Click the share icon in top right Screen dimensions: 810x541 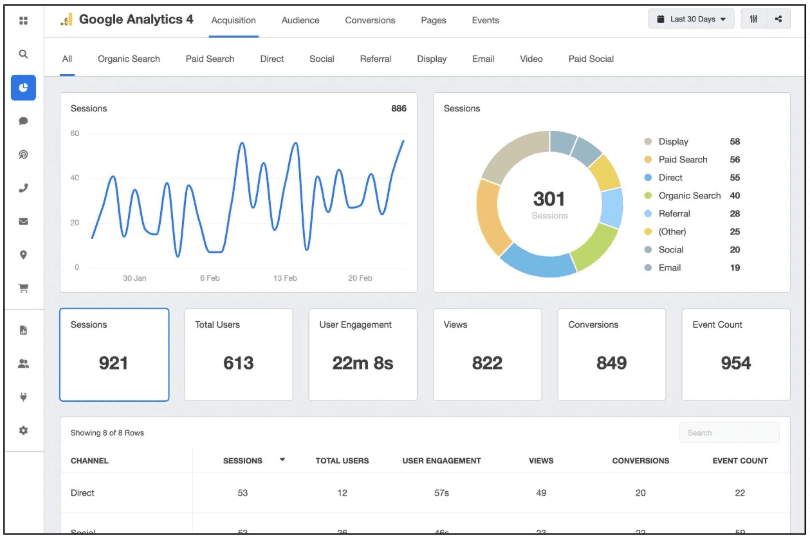778,19
